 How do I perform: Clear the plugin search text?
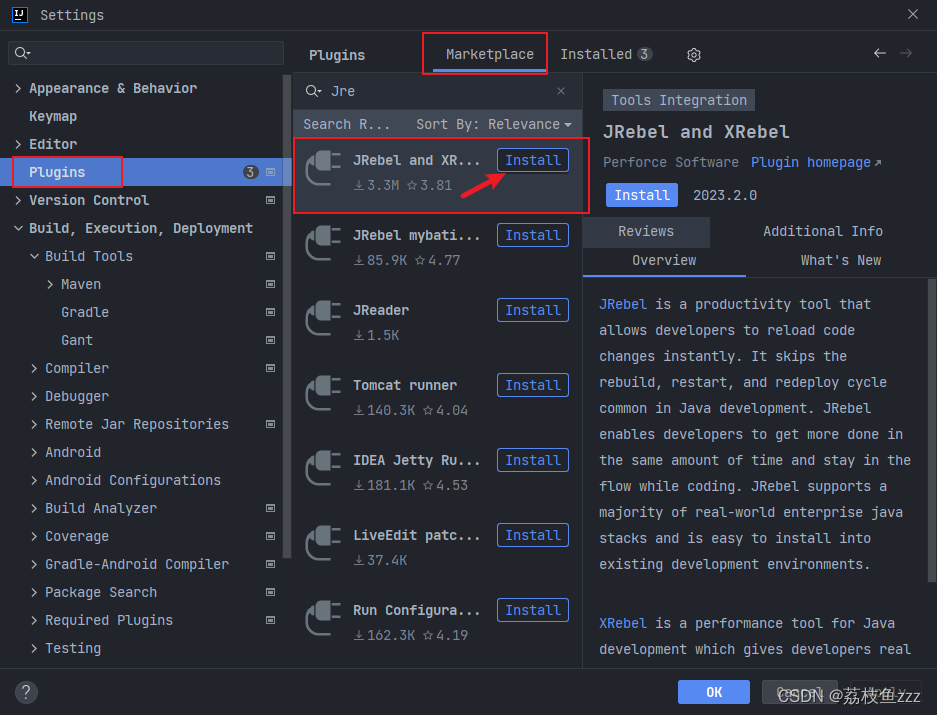click(x=561, y=91)
